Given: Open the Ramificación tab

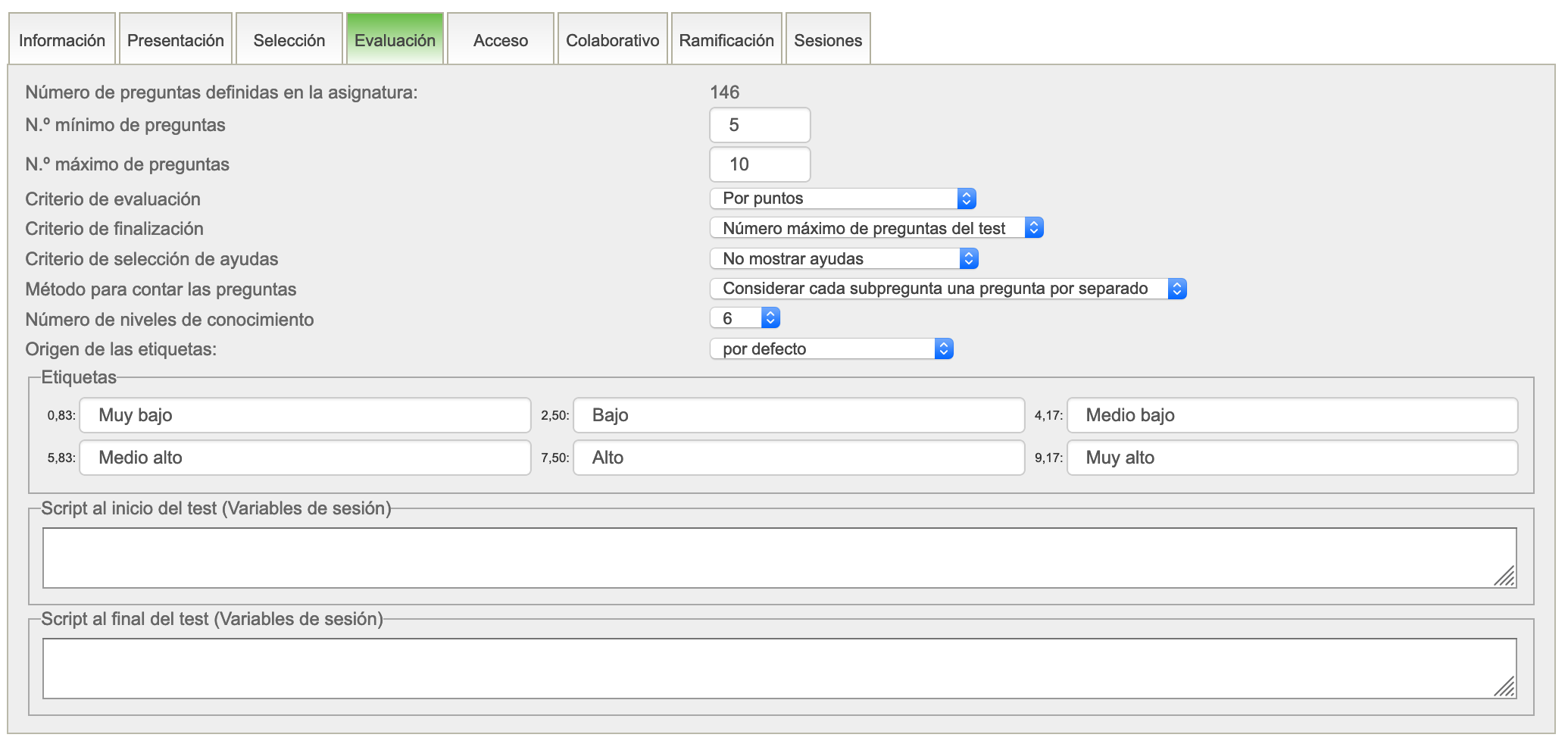Looking at the screenshot, I should (726, 40).
